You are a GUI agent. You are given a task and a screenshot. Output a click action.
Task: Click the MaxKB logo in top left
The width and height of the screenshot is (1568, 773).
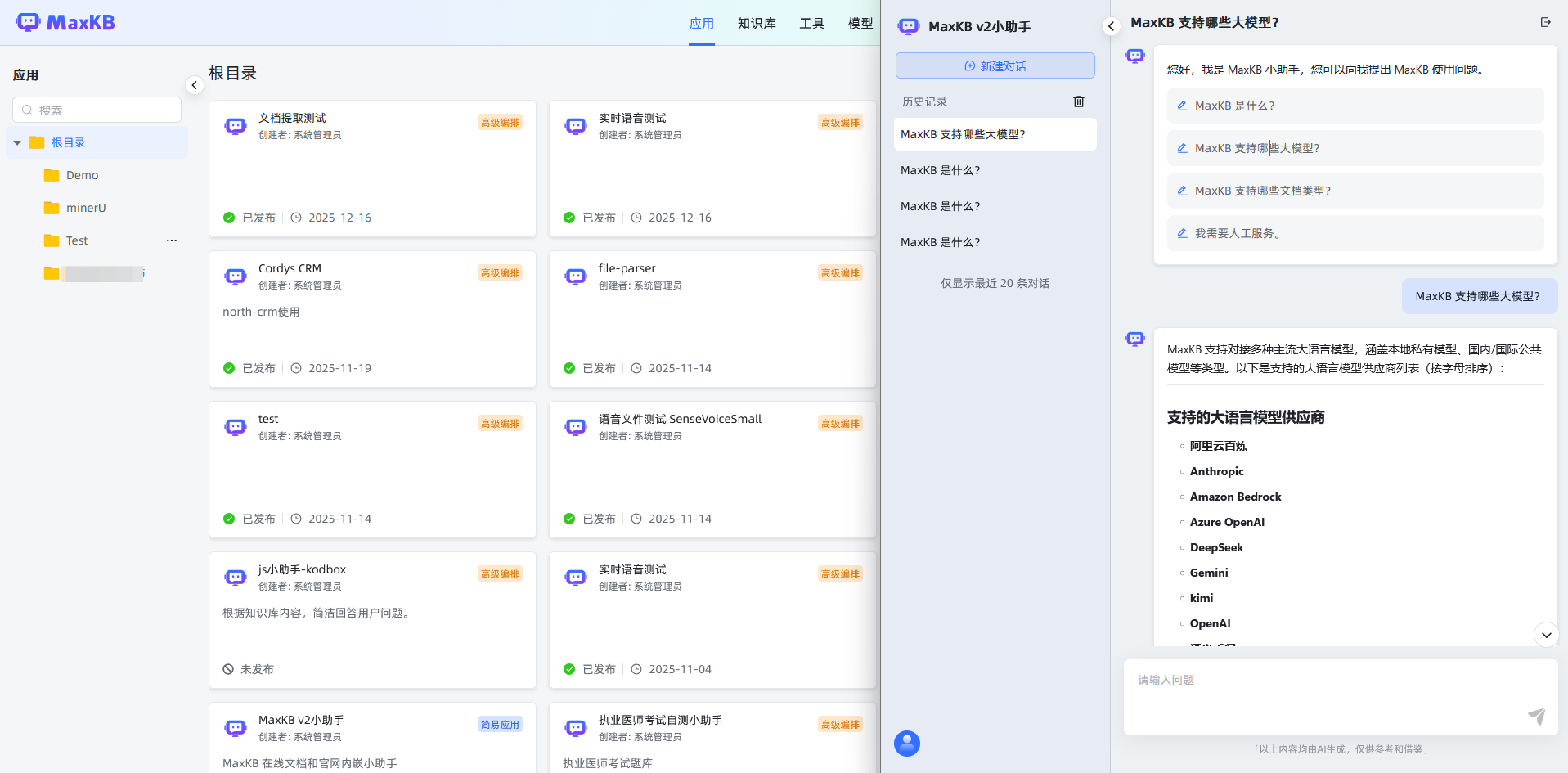tap(65, 22)
